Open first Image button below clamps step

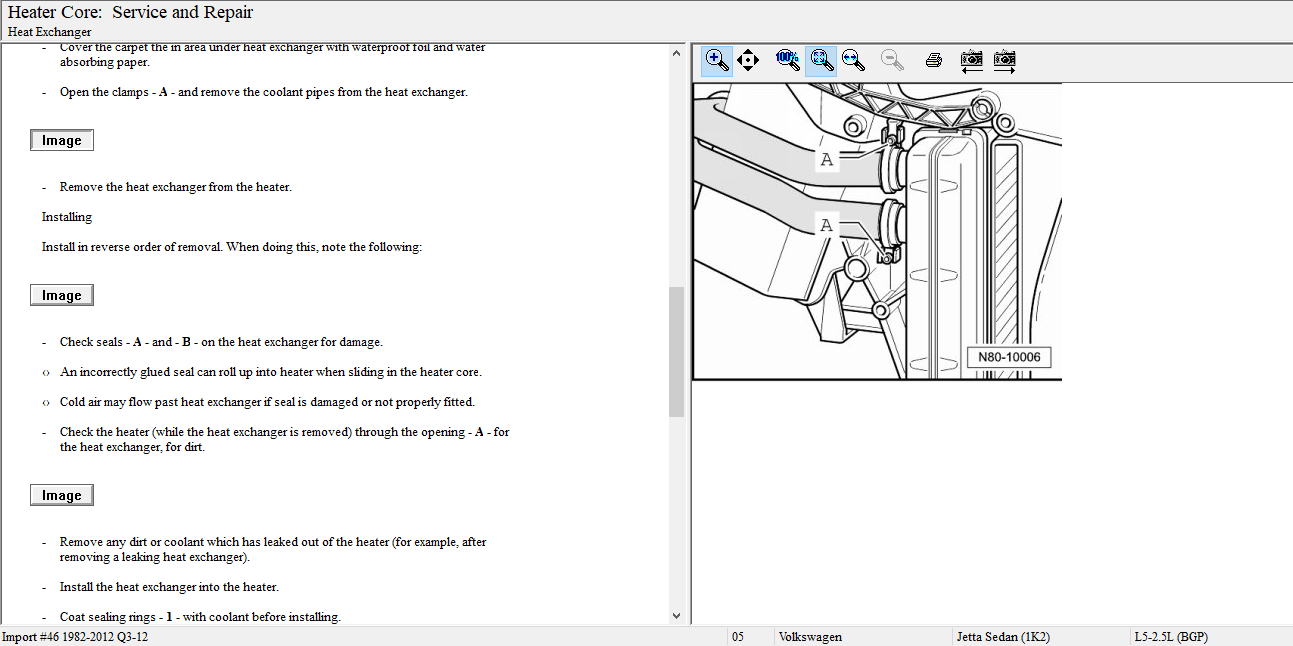pos(62,141)
